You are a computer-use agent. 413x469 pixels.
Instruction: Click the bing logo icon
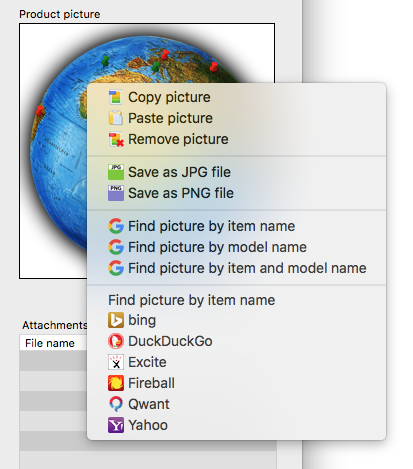point(116,320)
